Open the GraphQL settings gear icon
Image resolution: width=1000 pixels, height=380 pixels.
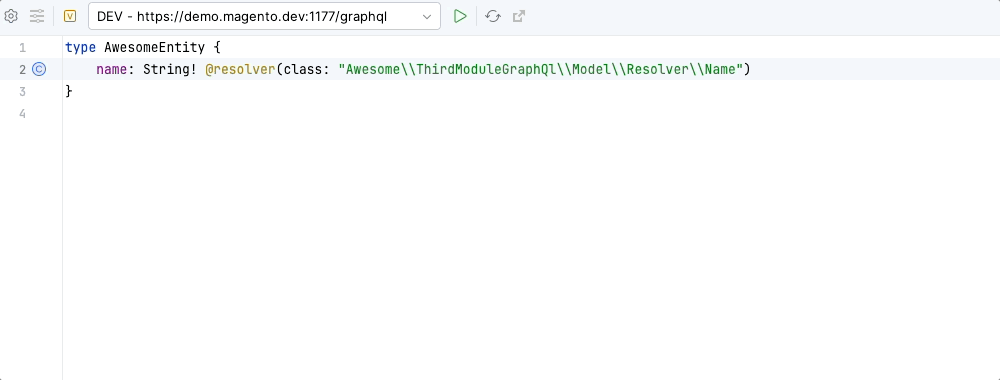pos(11,17)
